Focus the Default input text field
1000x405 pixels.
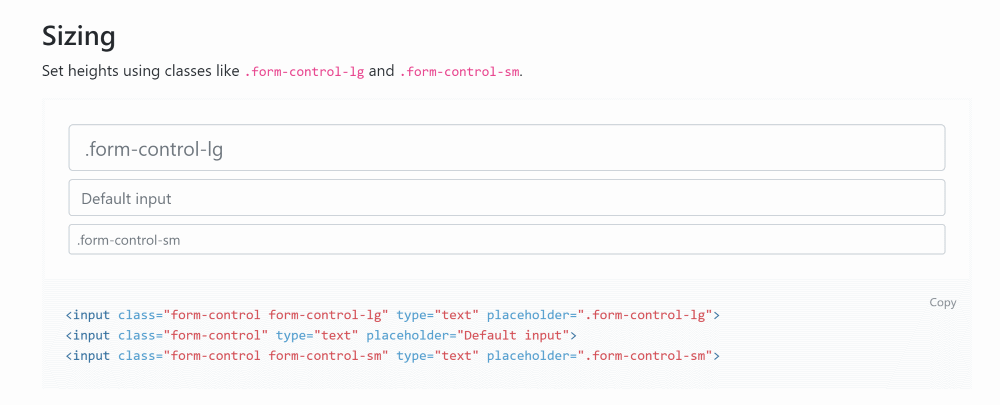coord(506,198)
